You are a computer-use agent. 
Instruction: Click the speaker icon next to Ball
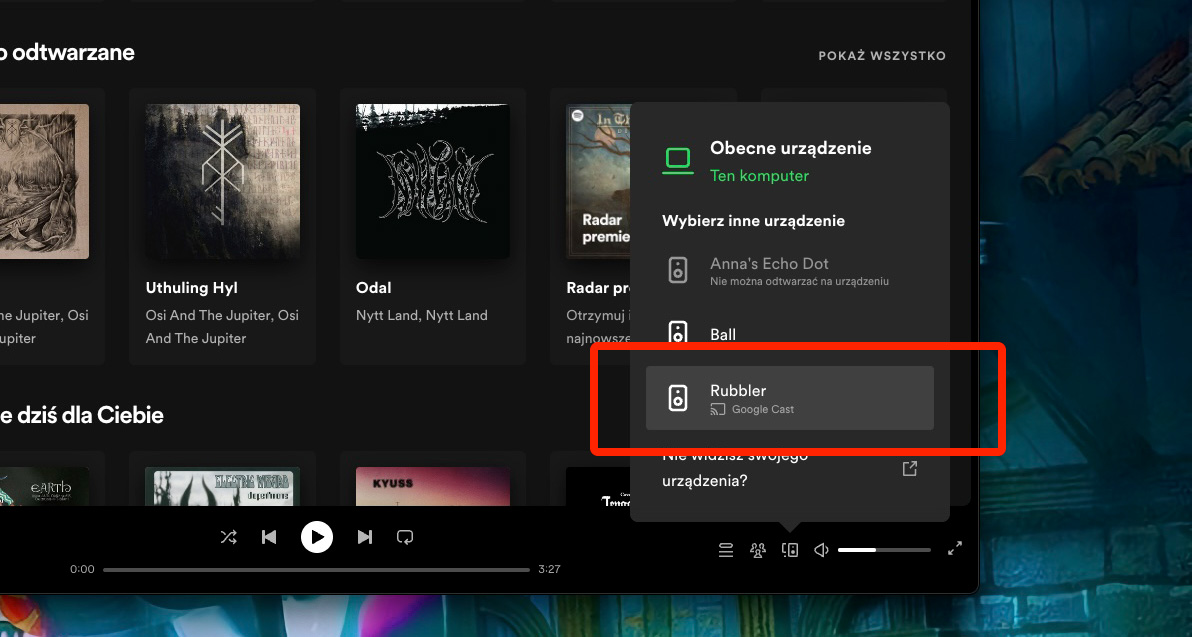coord(678,332)
